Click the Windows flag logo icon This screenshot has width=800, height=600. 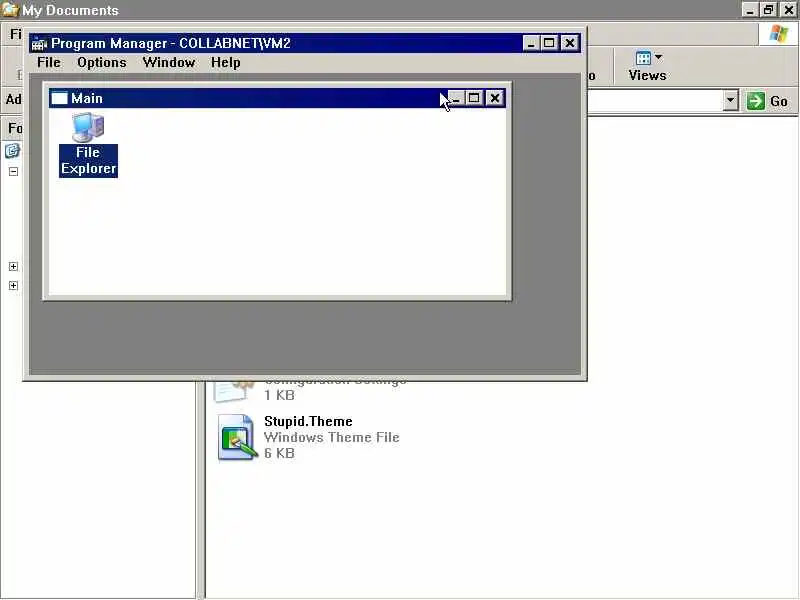tap(779, 34)
